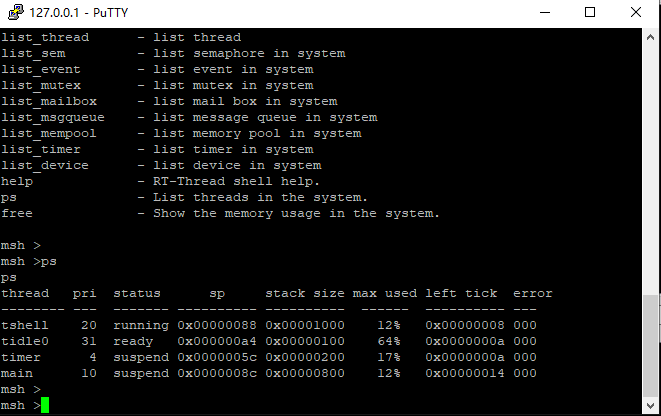The height and width of the screenshot is (416, 661).
Task: Click the 'sp' column header
Action: tap(217, 295)
